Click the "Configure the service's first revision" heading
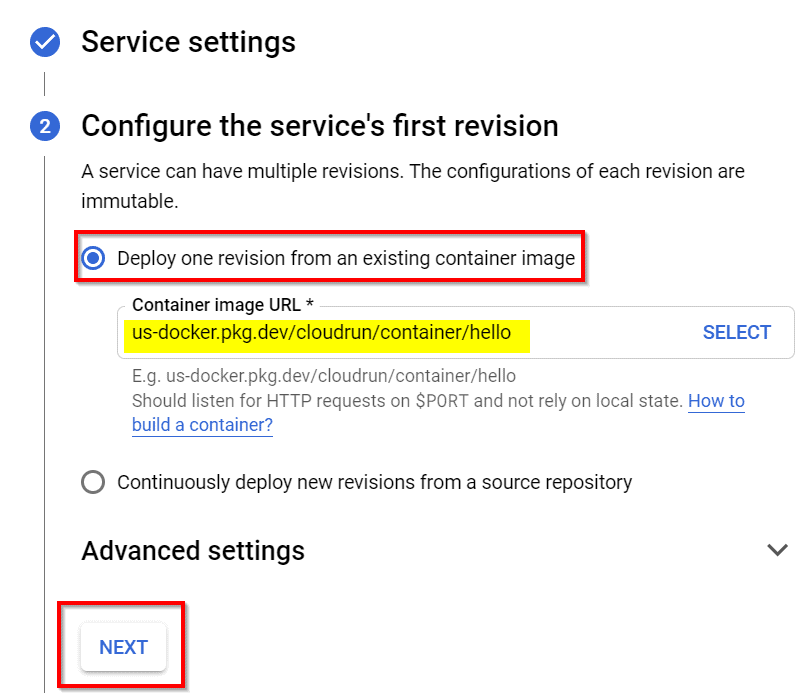The width and height of the screenshot is (812, 693). coord(320,126)
